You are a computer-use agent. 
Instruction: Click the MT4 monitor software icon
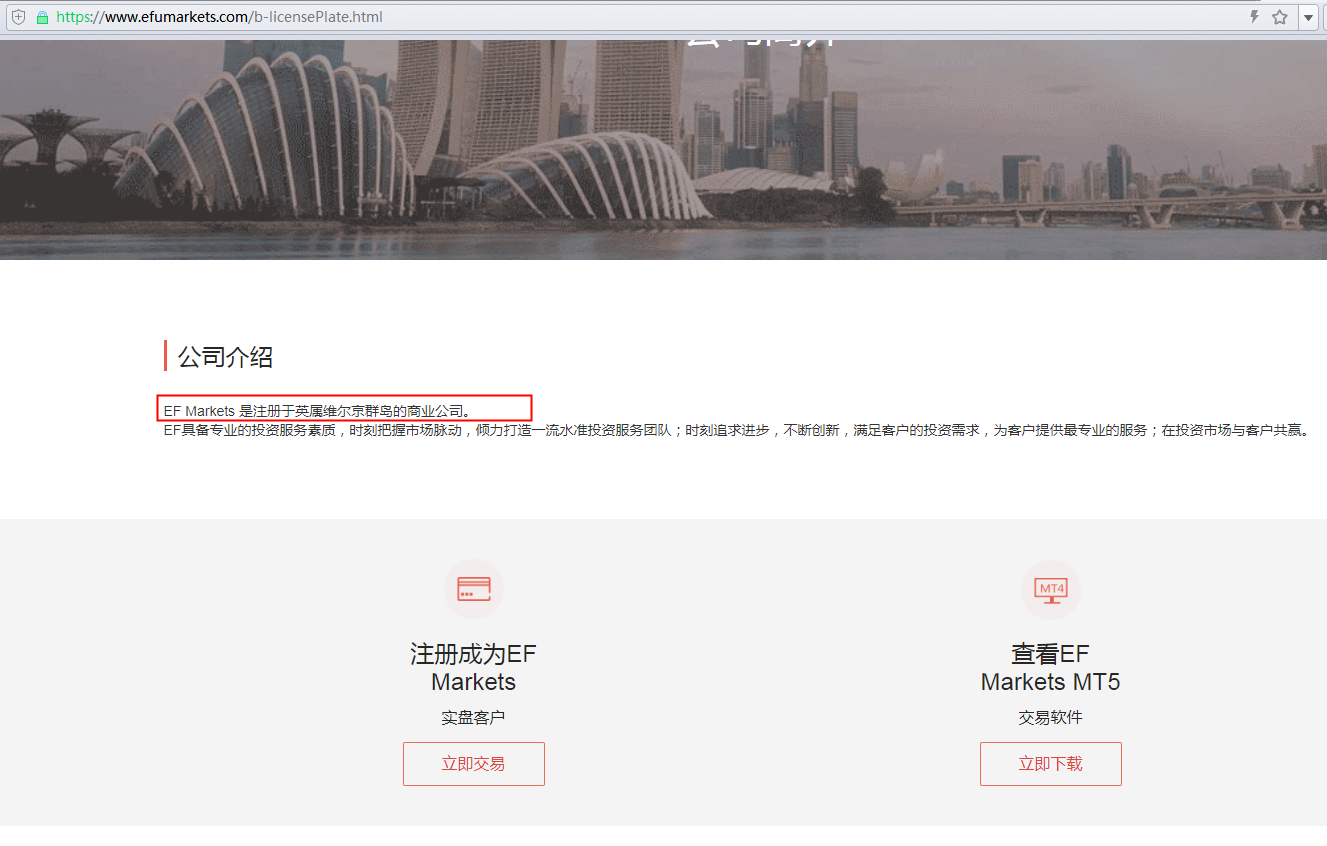(1051, 589)
